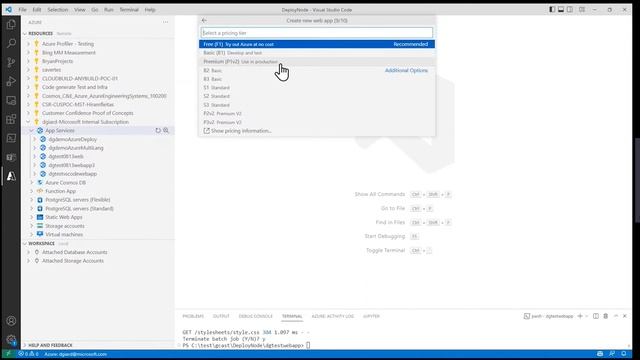Screen dimensions: 640x360
Task: Expand Azure Profiler - Testing subscription
Action: coord(29,44)
